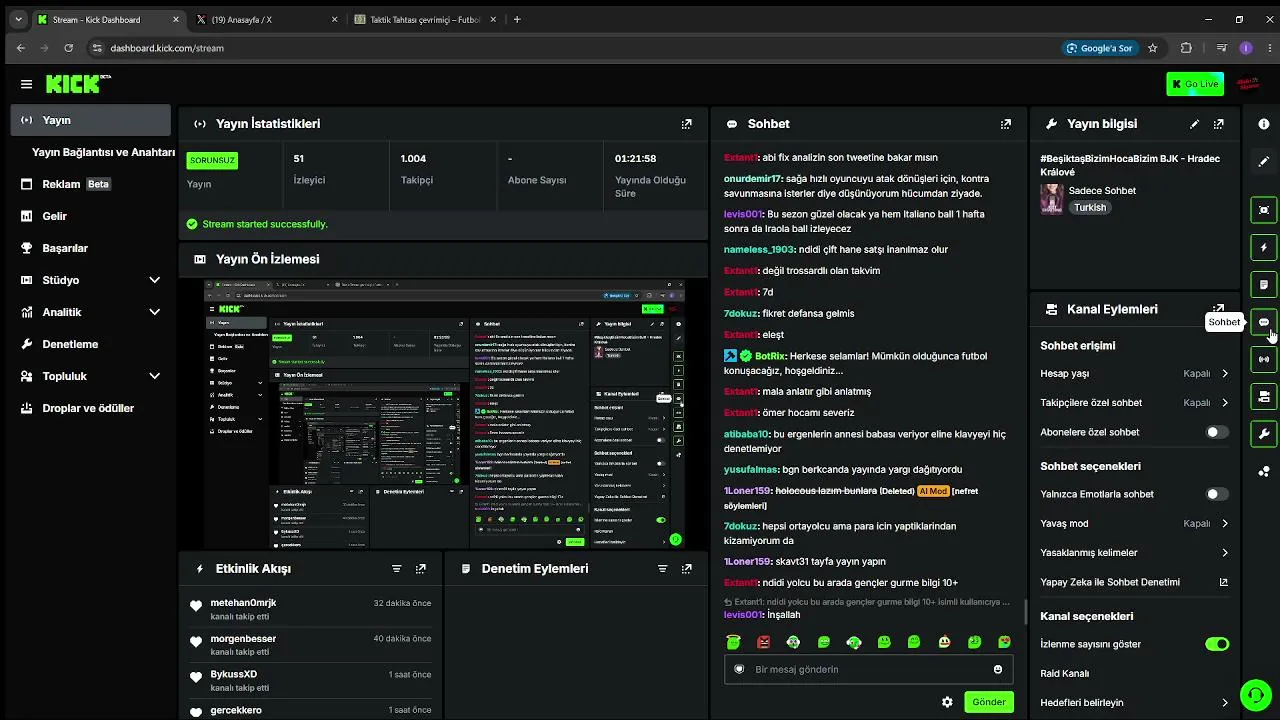The image size is (1280, 720).
Task: Filter the Denetim Eylemleri list
Action: pos(662,569)
